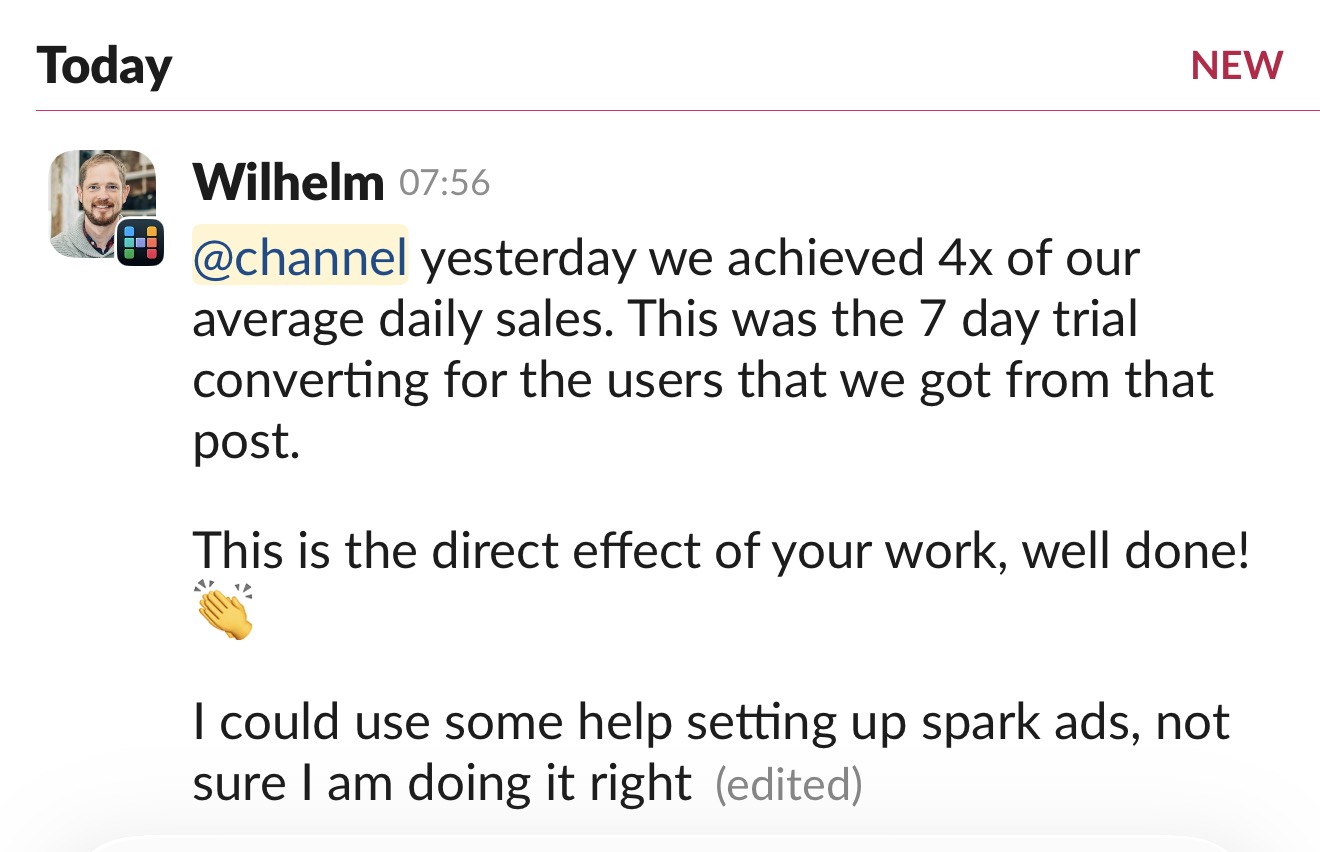Click Today to pick a conversation date
The image size is (1320, 852).
tap(104, 64)
